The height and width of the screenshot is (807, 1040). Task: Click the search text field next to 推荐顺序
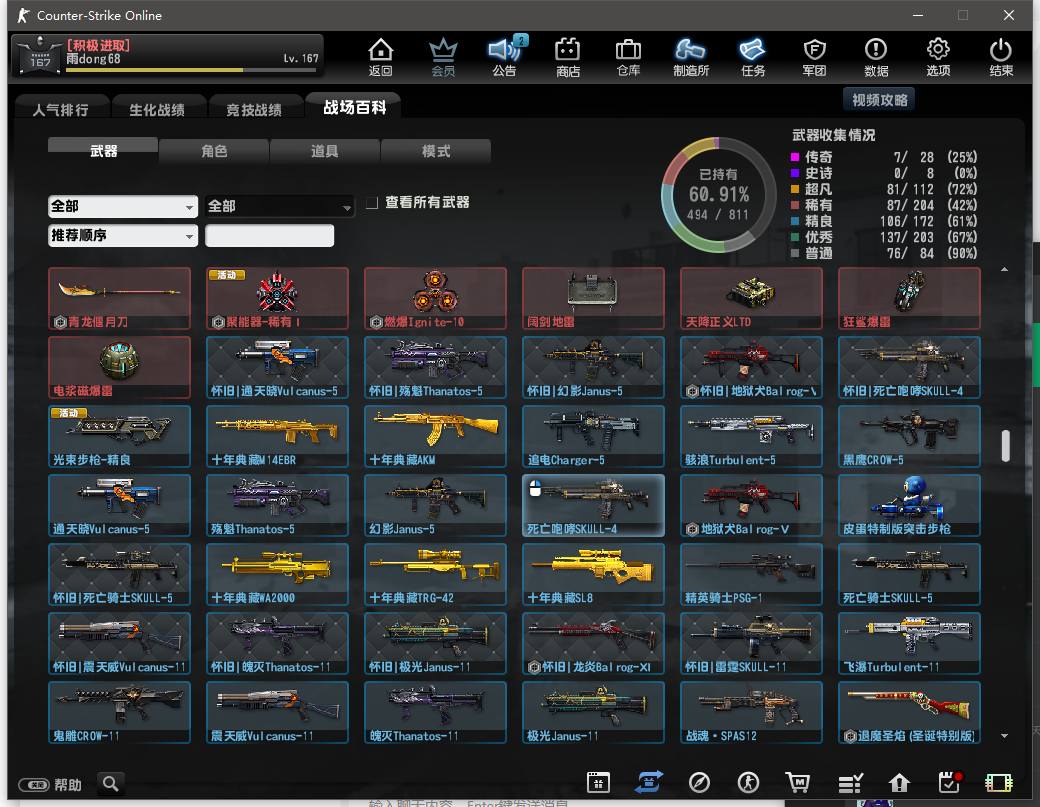pyautogui.click(x=269, y=235)
